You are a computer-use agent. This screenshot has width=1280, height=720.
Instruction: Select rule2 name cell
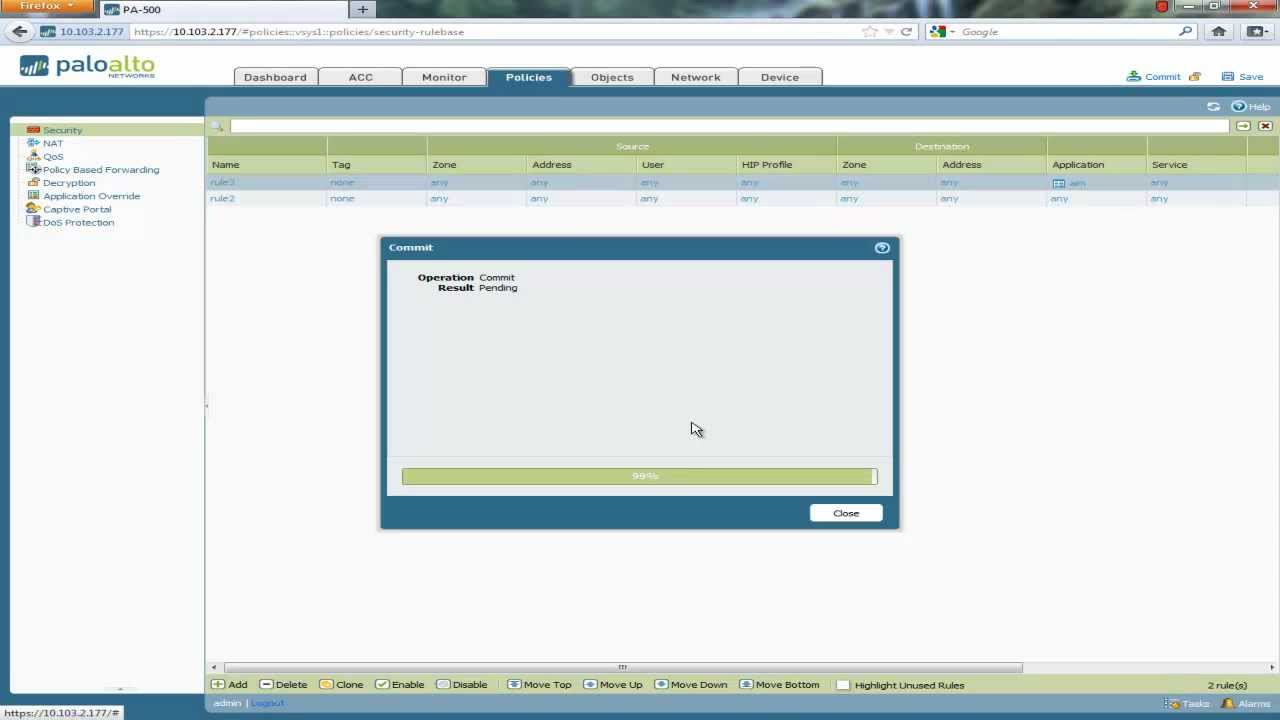[x=266, y=198]
